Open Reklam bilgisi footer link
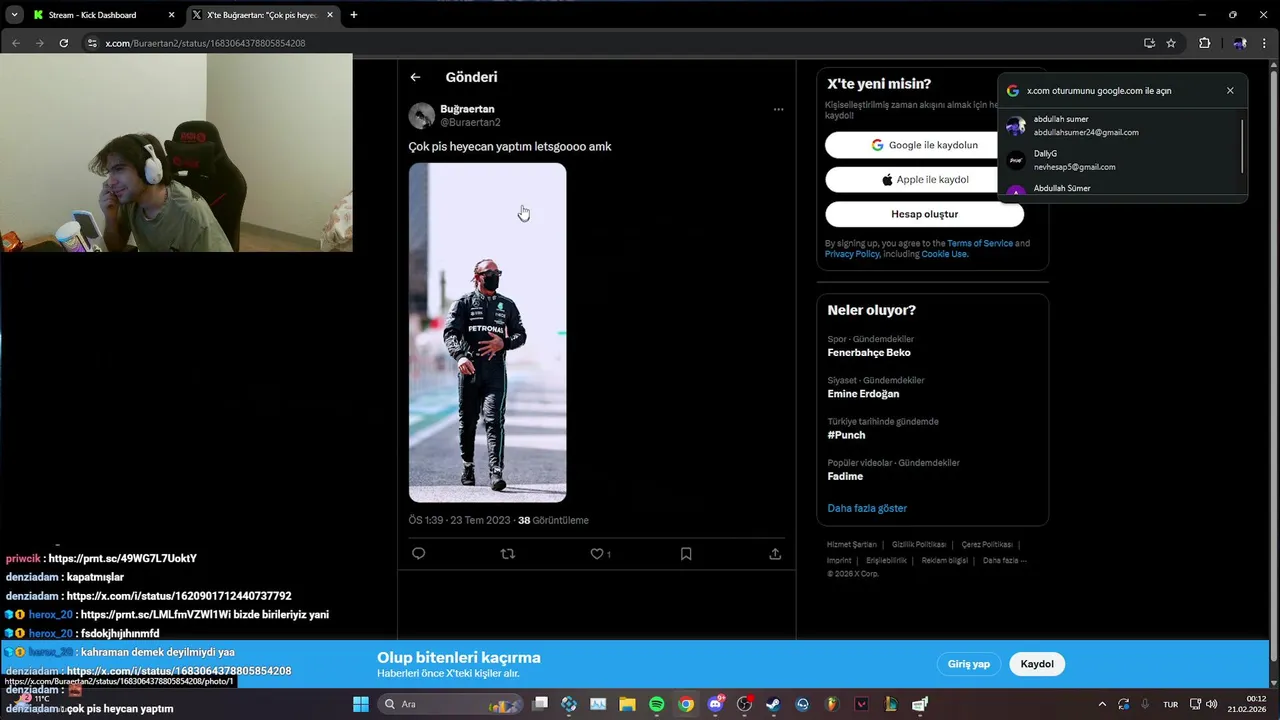The height and width of the screenshot is (720, 1280). [945, 560]
